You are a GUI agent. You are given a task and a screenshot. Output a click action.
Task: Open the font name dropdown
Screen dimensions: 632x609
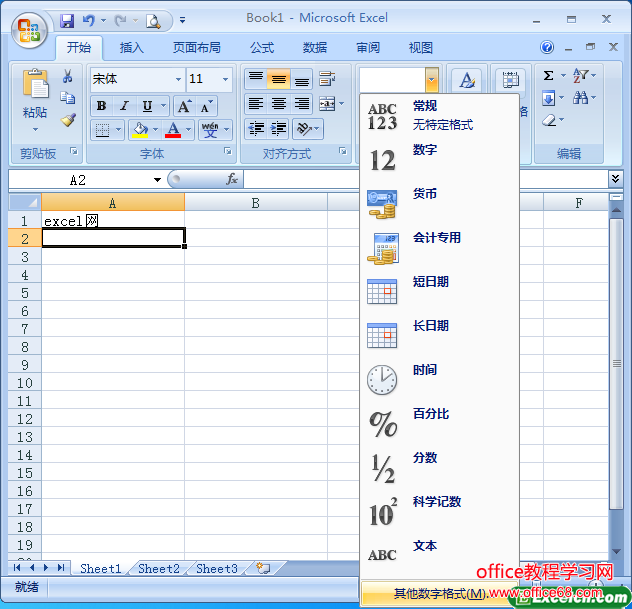point(178,79)
